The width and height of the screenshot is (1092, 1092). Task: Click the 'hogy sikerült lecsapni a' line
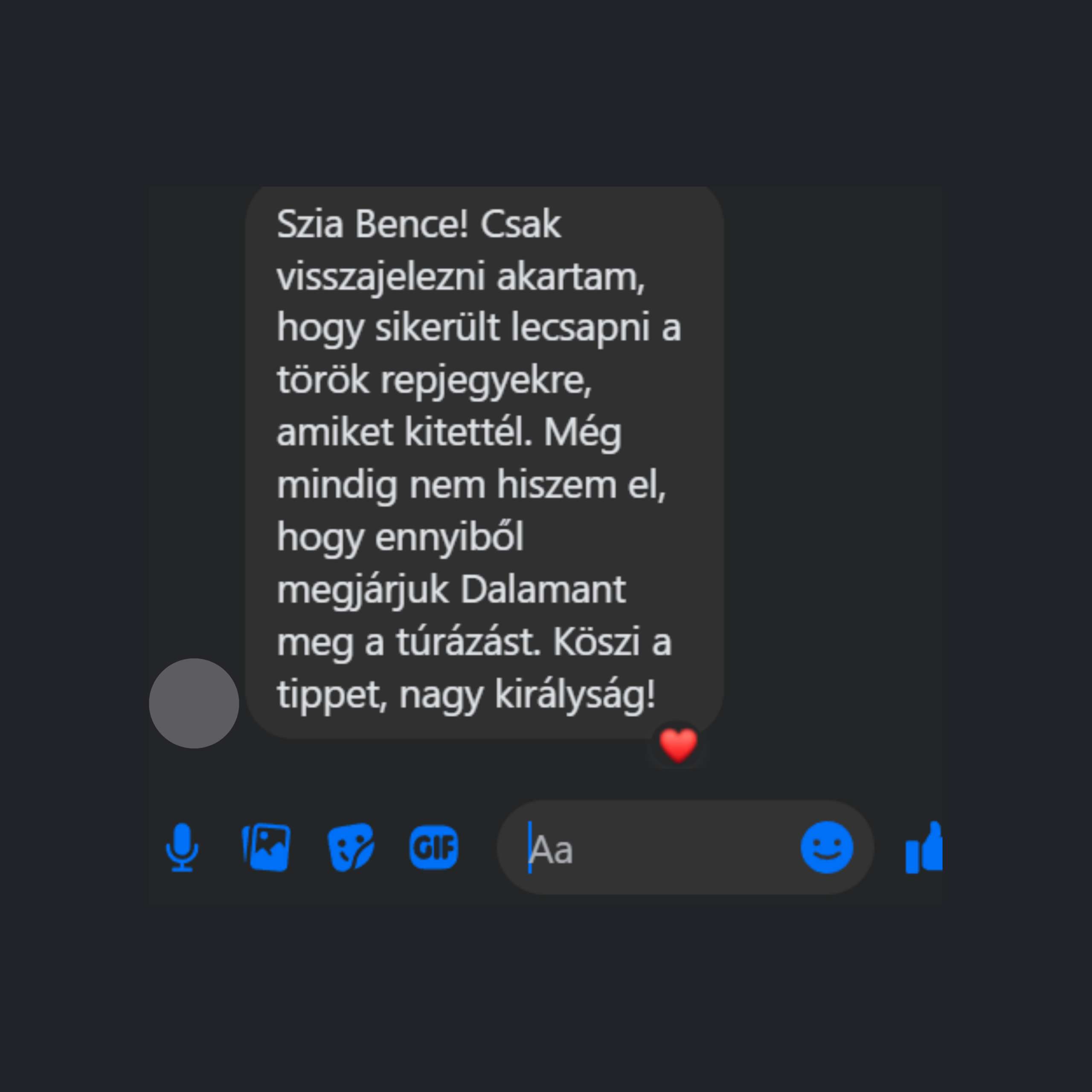click(479, 328)
